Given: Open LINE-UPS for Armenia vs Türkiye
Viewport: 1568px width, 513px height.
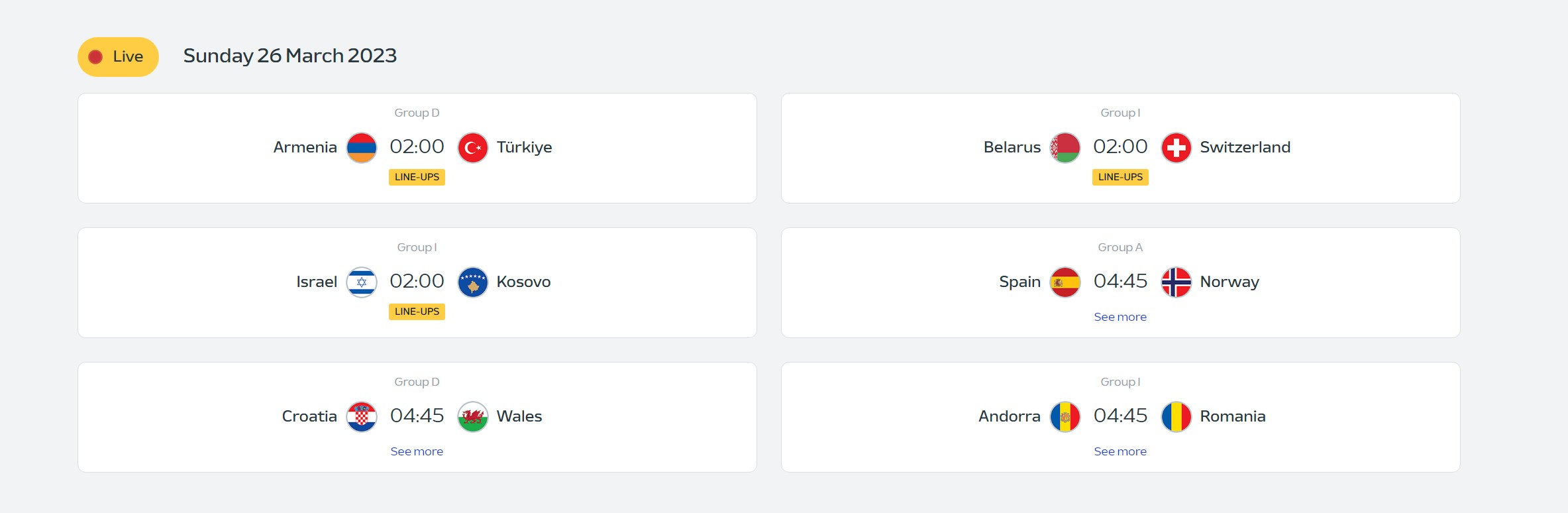Looking at the screenshot, I should [417, 177].
